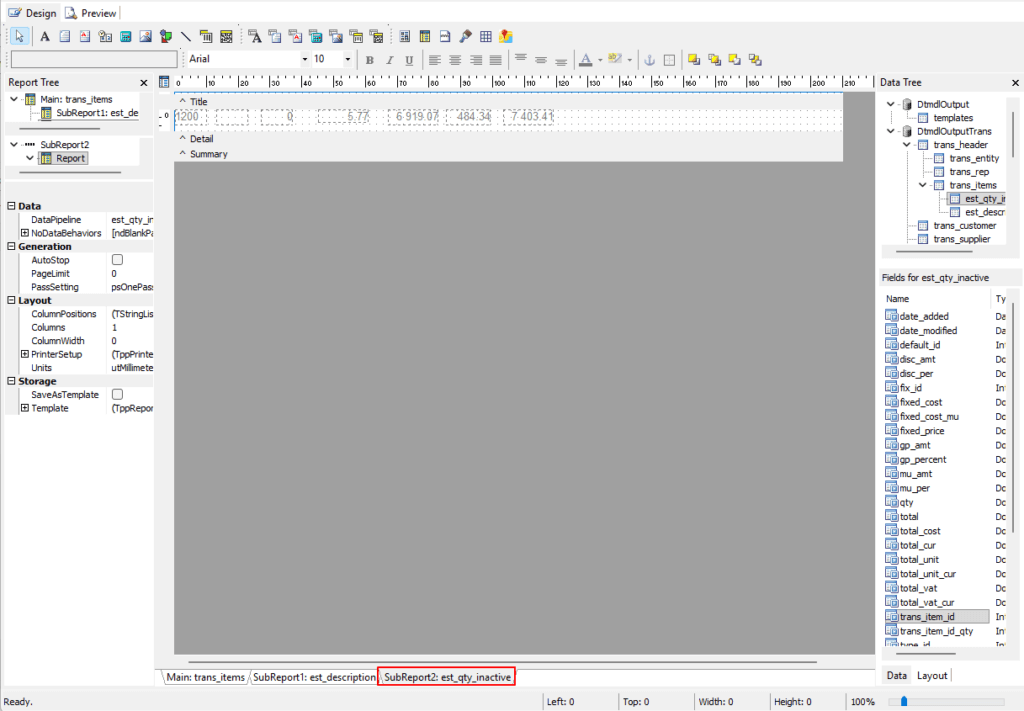Screen dimensions: 1024x711
Task: Pick the Line drawing tool
Action: point(186,36)
